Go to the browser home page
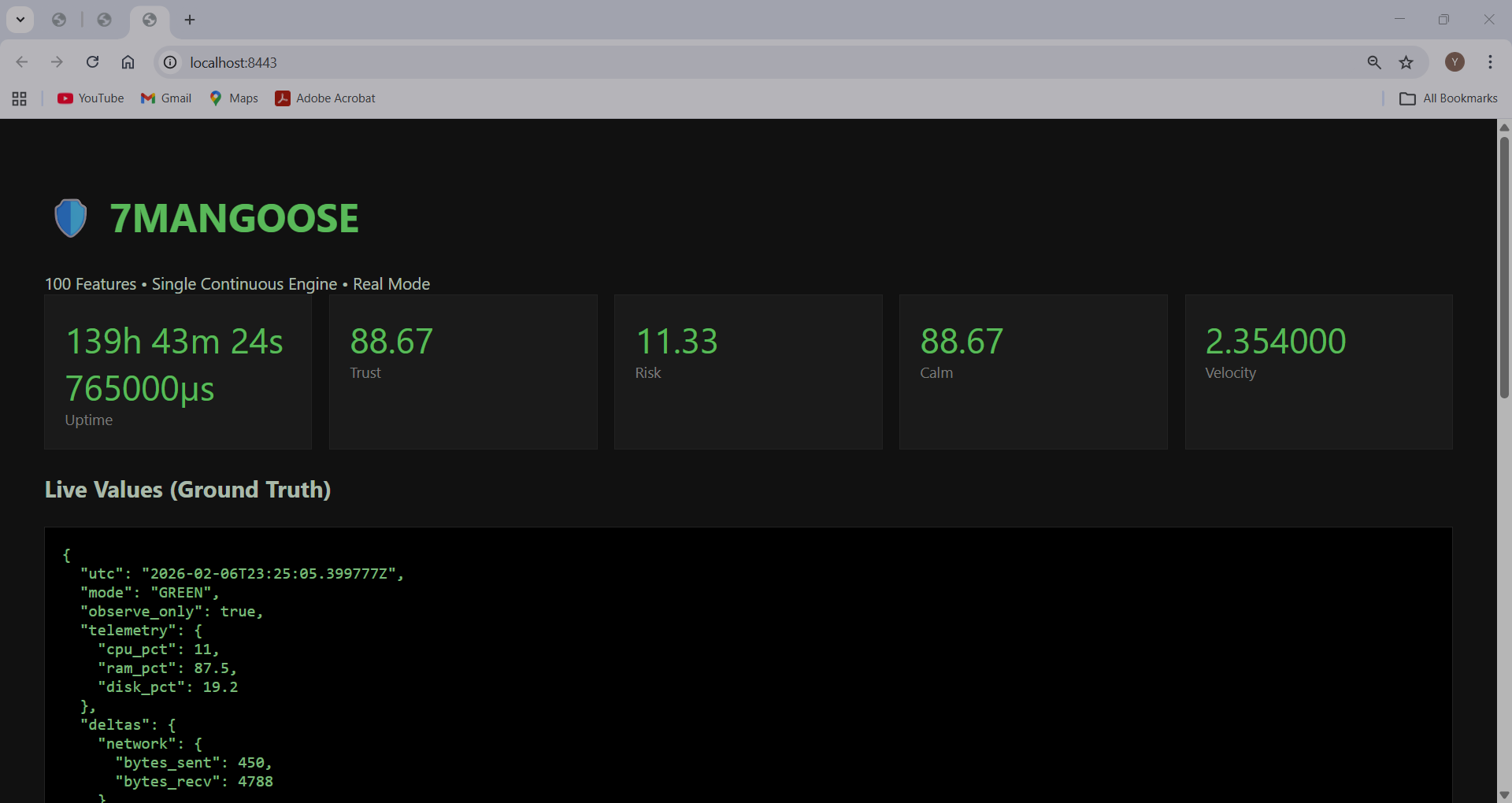 [128, 62]
